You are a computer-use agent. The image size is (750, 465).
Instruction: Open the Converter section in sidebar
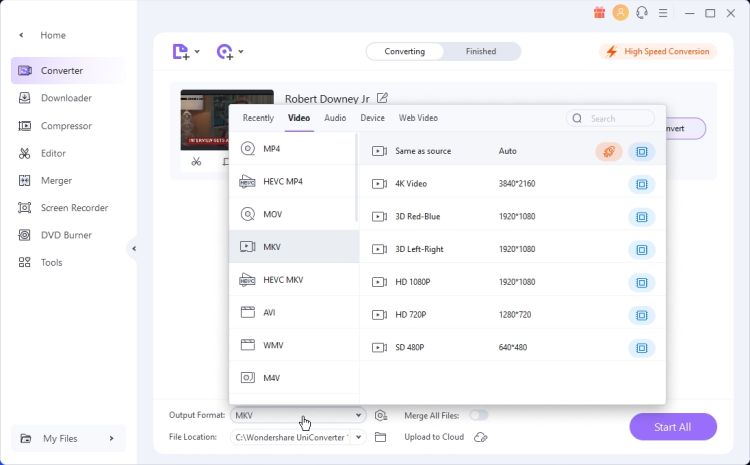pos(67,71)
